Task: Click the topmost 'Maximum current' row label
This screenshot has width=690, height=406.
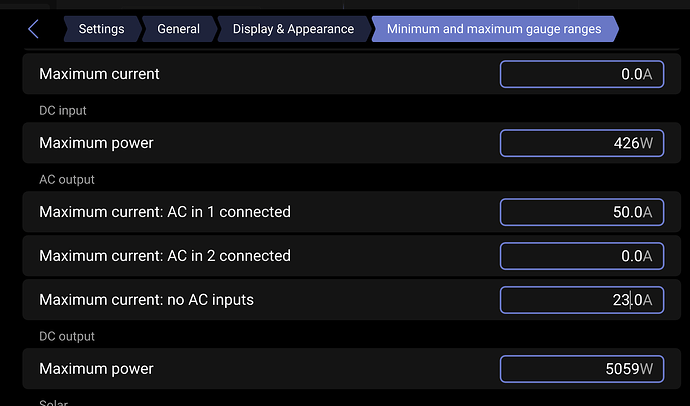Action: 99,74
